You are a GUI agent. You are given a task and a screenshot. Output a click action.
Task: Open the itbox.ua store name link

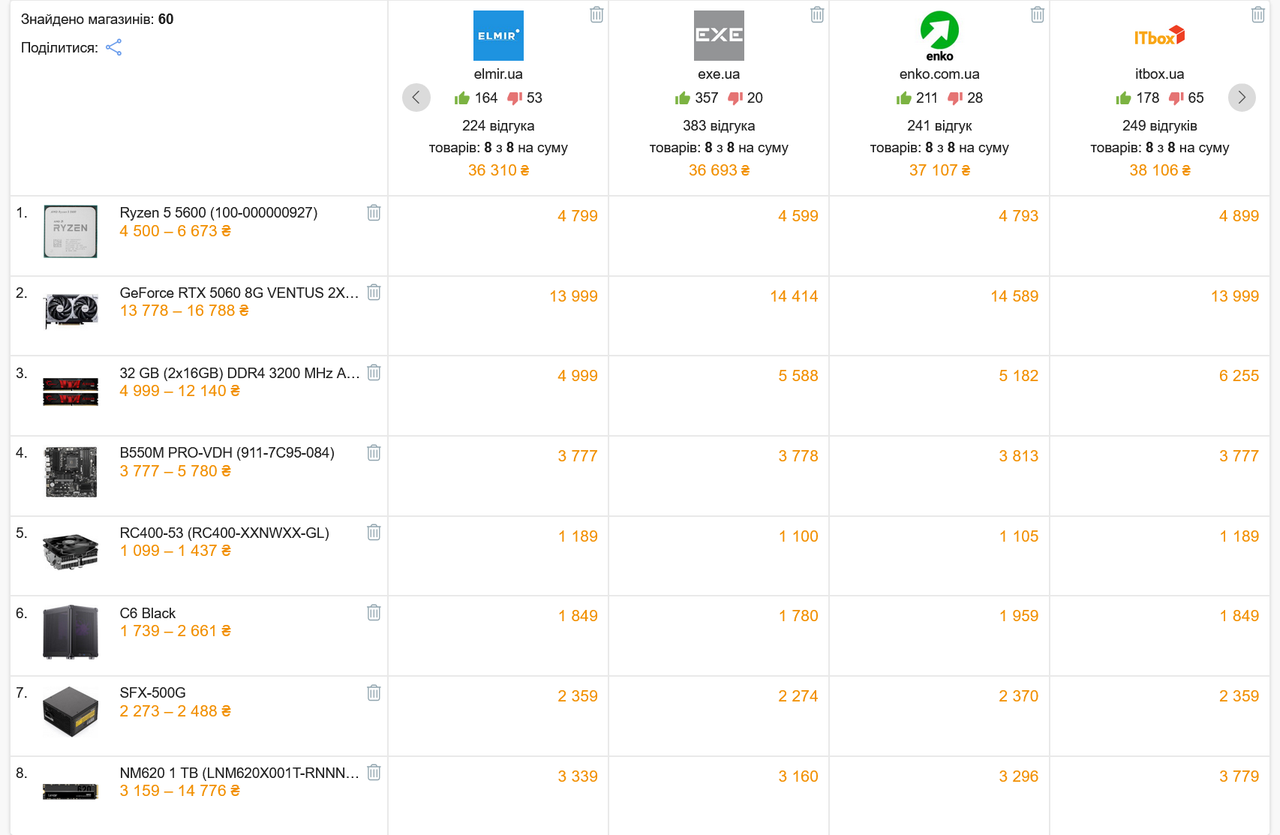pos(1160,74)
